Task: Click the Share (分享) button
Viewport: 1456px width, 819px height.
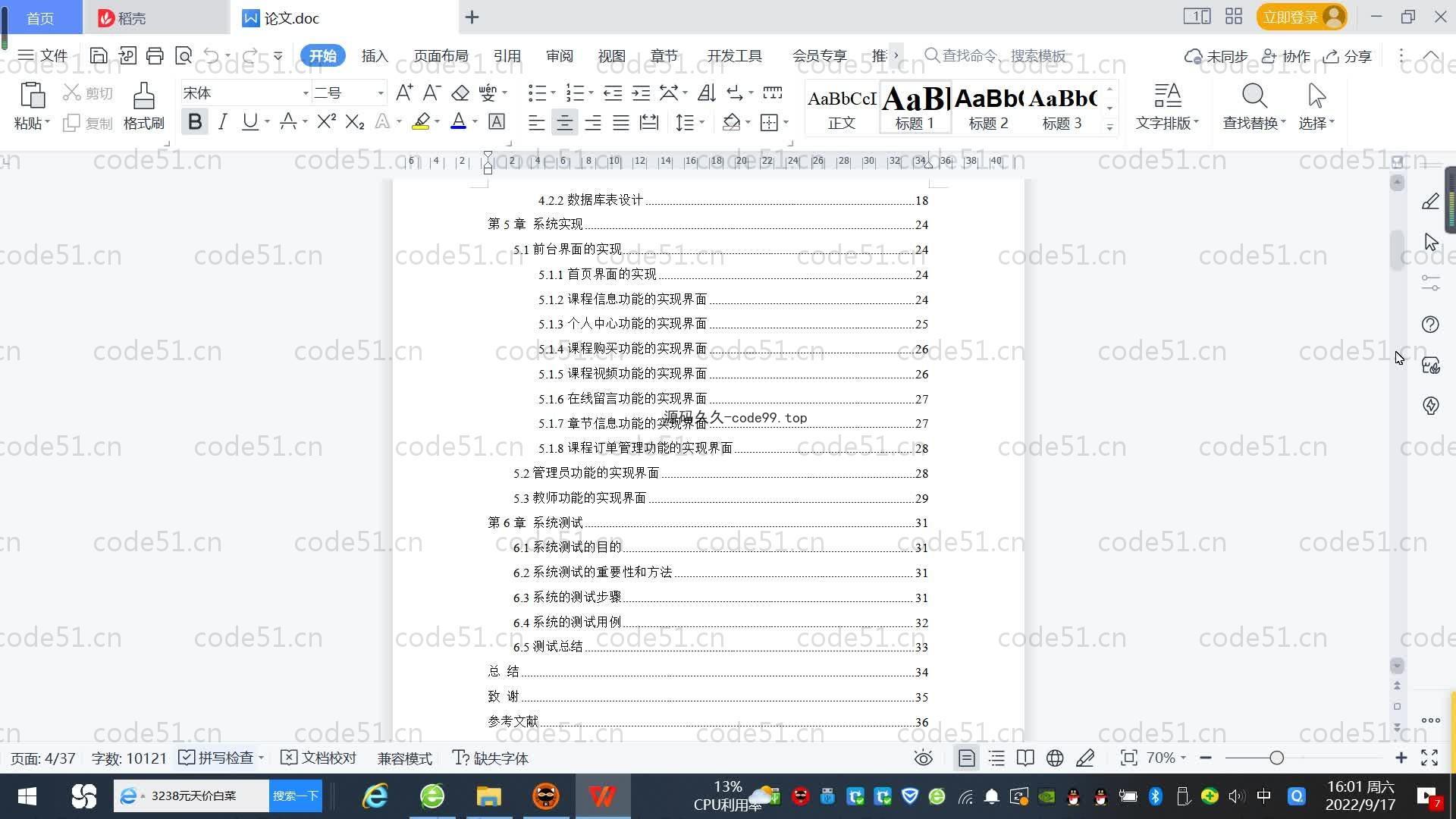Action: tap(1348, 55)
